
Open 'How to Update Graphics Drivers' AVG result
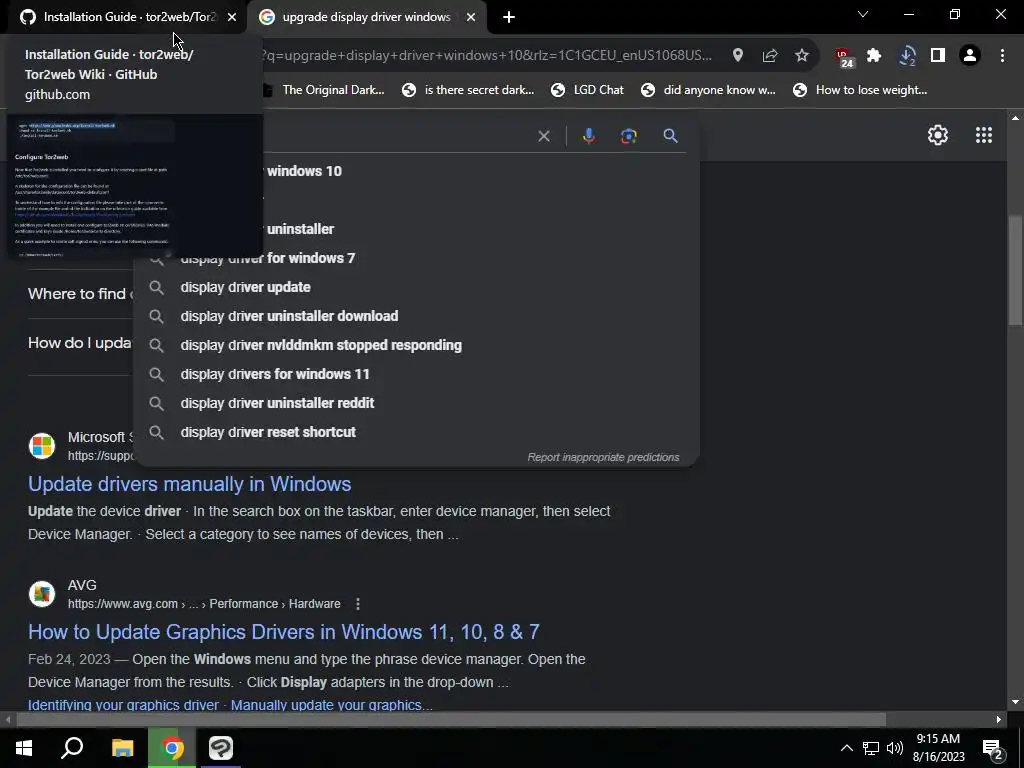click(x=283, y=632)
